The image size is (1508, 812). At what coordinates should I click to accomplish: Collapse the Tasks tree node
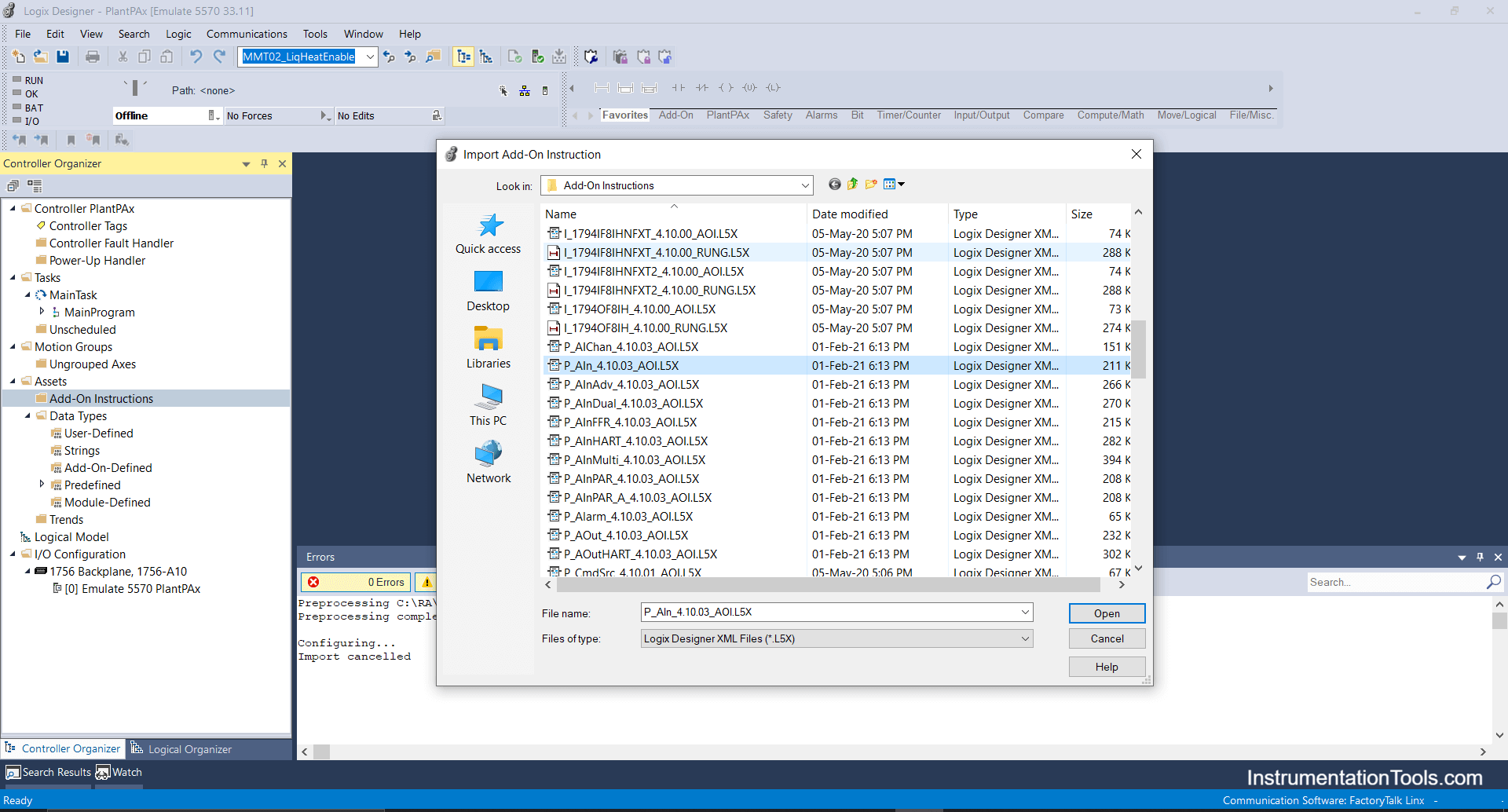click(x=13, y=277)
